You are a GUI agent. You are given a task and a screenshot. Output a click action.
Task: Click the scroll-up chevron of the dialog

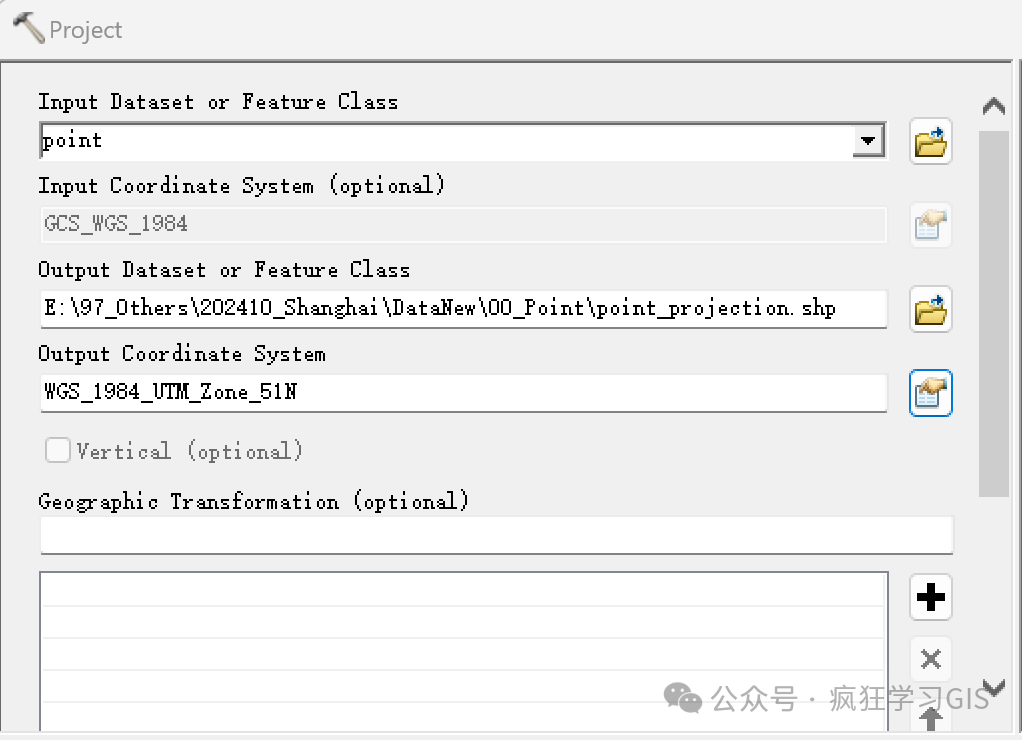993,106
